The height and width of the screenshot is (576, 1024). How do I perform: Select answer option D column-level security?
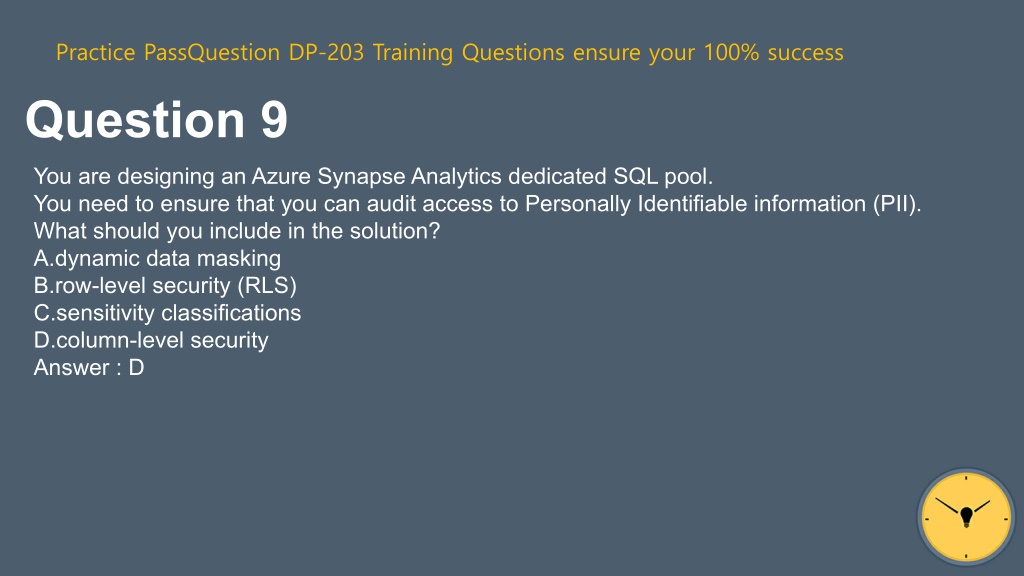pyautogui.click(x=151, y=340)
